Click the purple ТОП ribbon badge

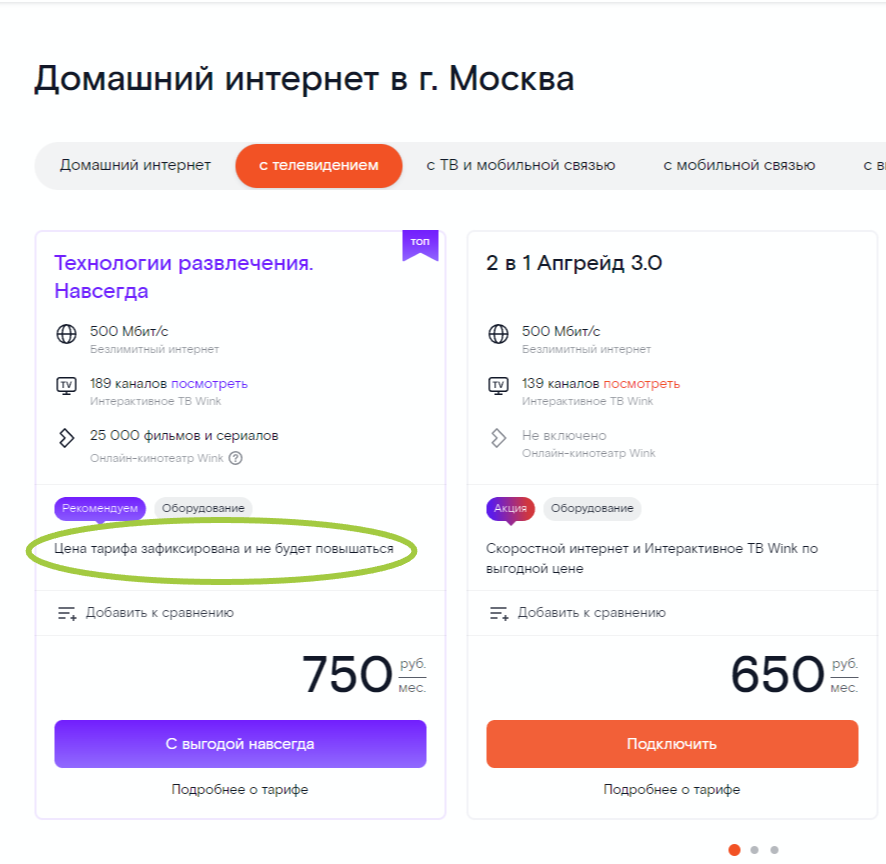[420, 243]
